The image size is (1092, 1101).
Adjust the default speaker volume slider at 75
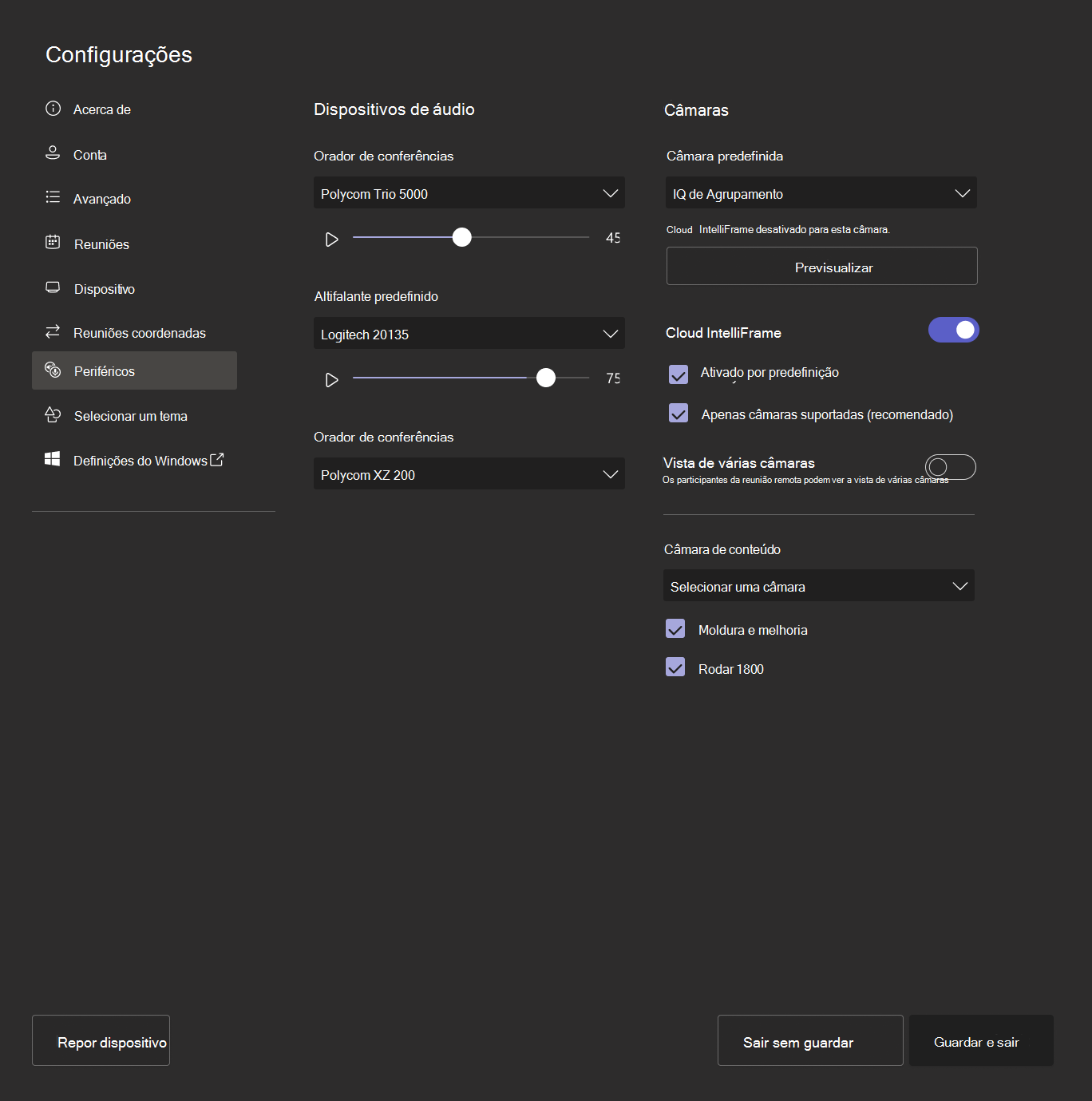[546, 378]
